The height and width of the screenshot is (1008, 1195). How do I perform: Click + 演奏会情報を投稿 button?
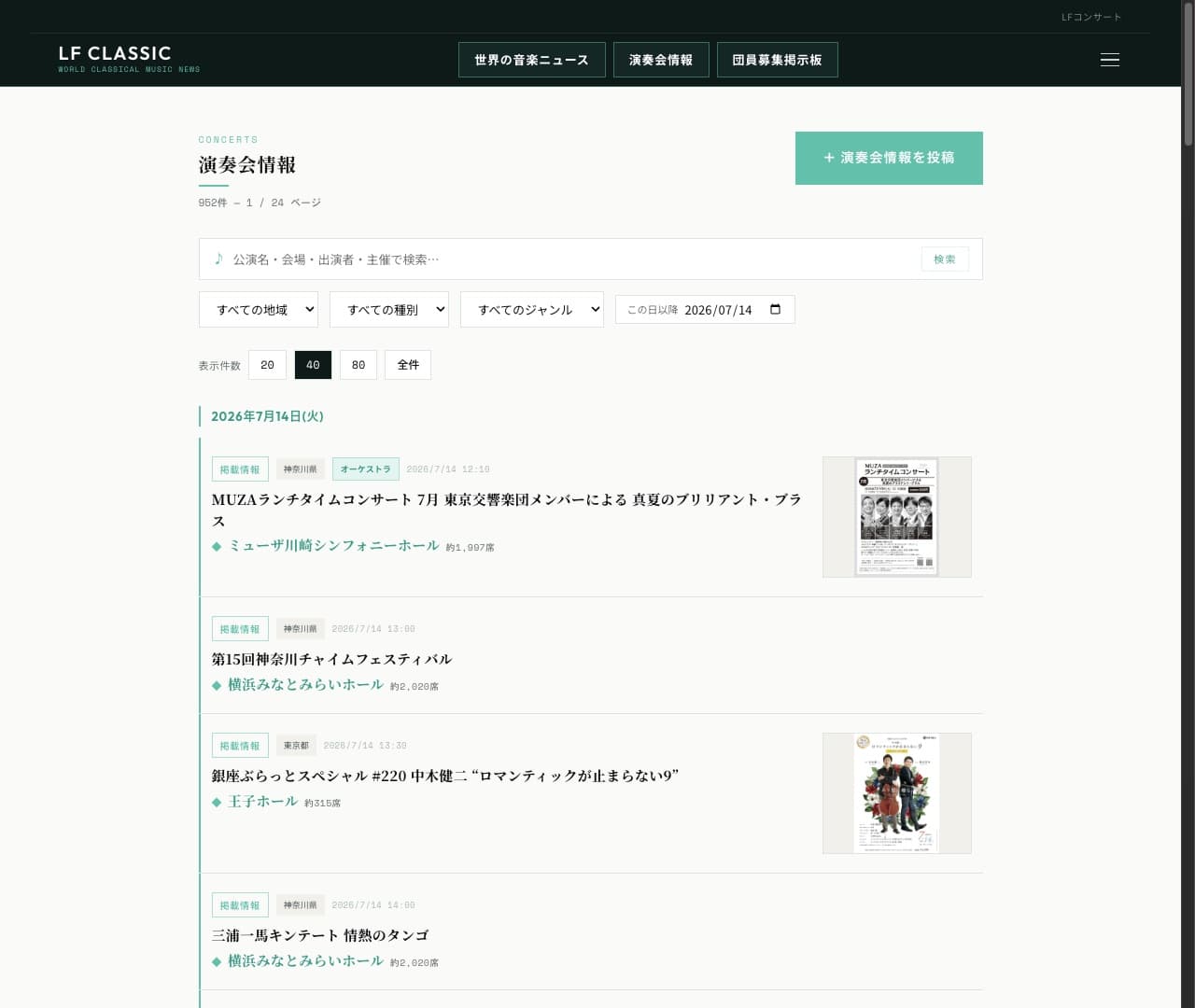click(889, 158)
